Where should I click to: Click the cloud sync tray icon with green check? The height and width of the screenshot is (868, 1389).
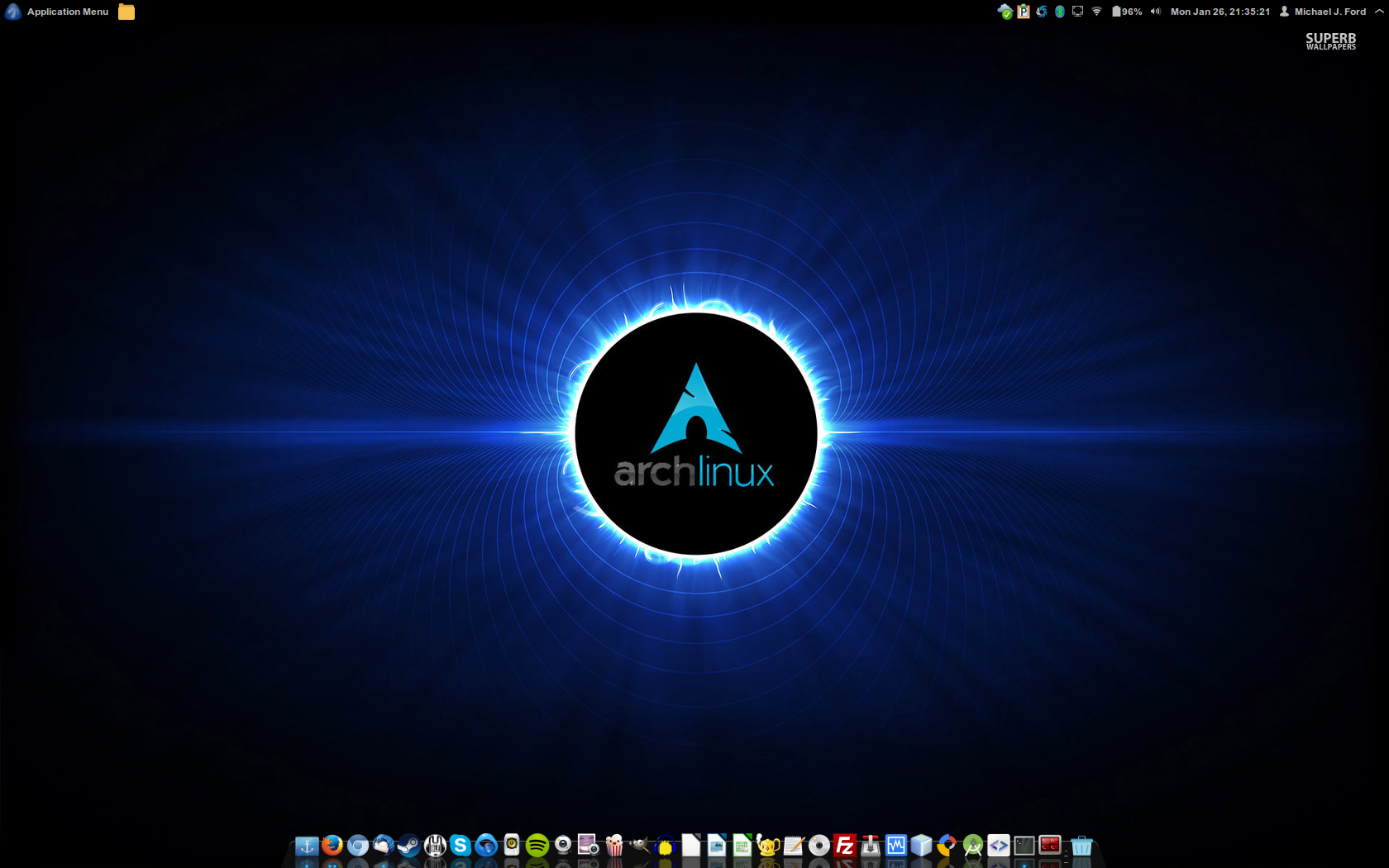click(1005, 12)
